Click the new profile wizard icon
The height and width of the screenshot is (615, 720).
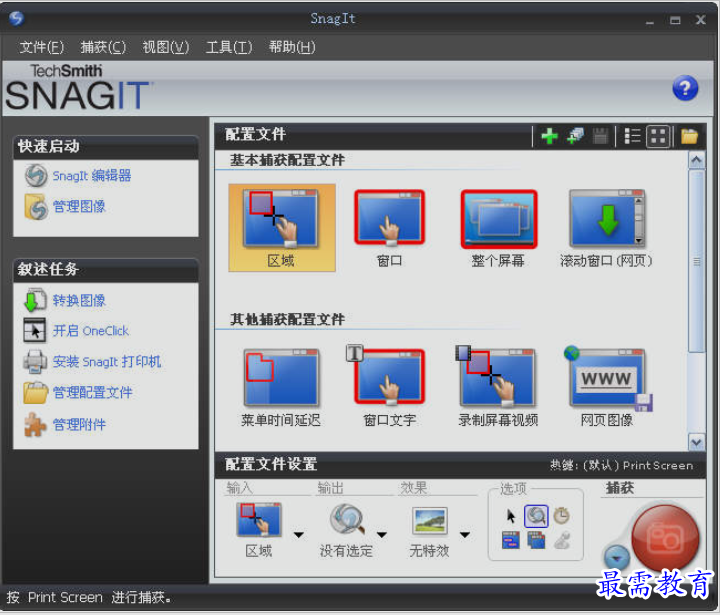[x=575, y=136]
